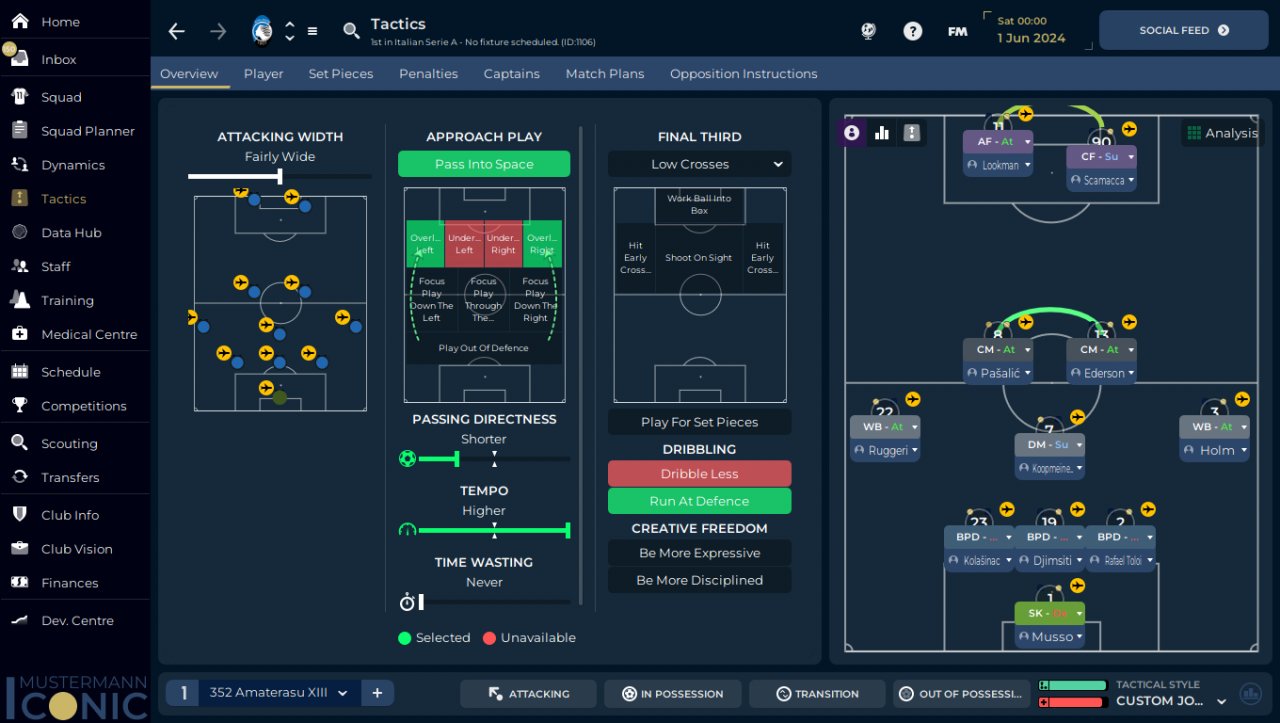Viewport: 1280px width, 723px height.
Task: Open the Data Hub icon
Action: [x=20, y=232]
